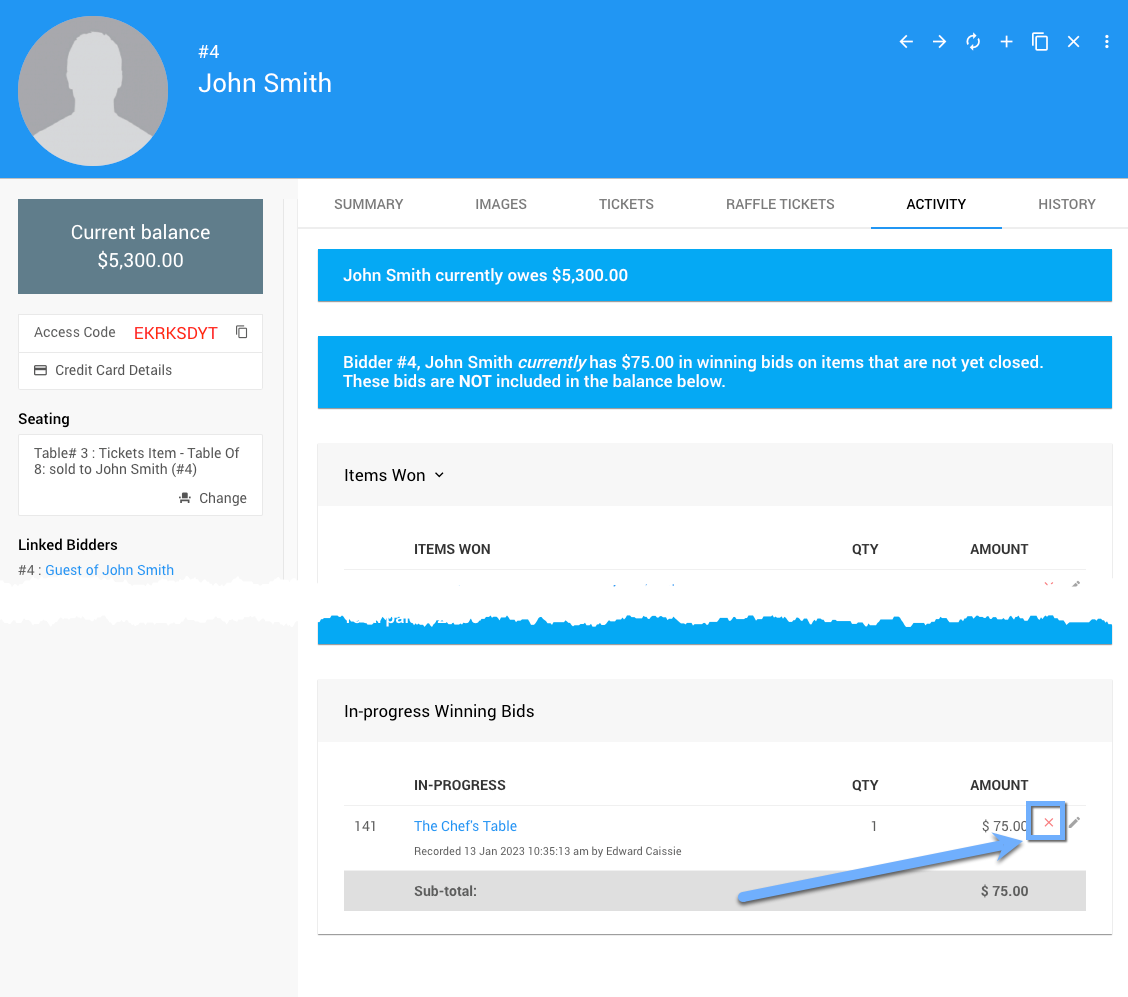Image resolution: width=1128 pixels, height=997 pixels.
Task: Go to the previous bidder arrow
Action: tap(906, 42)
